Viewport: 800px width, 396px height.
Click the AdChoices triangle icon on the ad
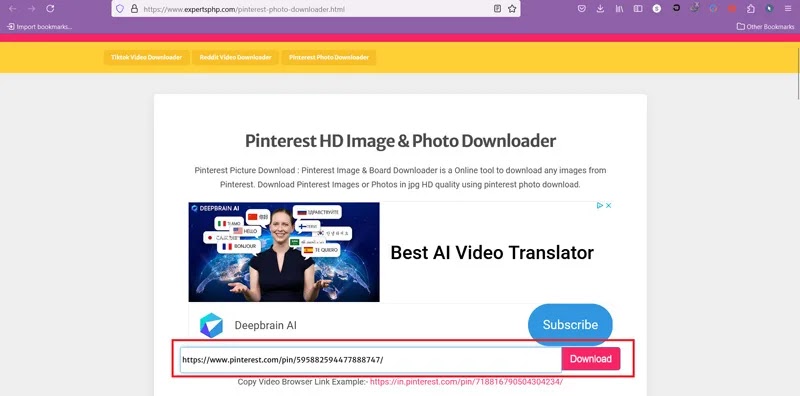(x=600, y=206)
